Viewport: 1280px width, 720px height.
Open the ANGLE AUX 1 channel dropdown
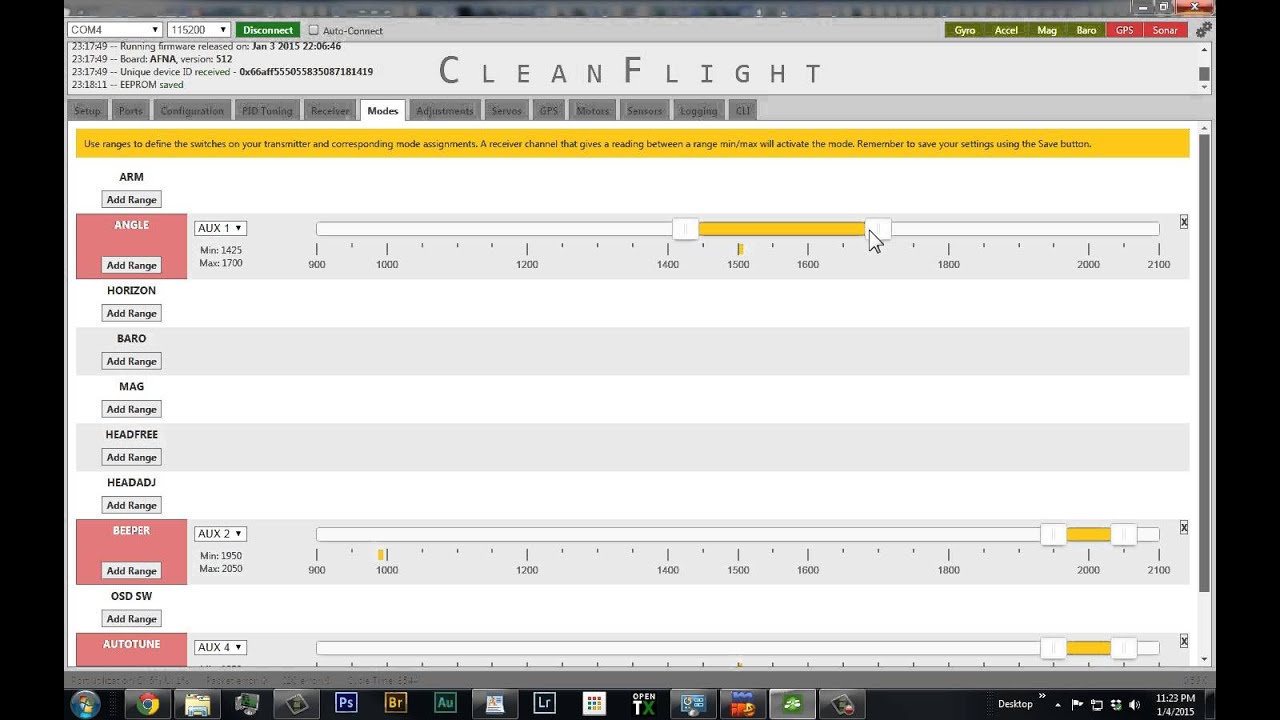pyautogui.click(x=220, y=228)
